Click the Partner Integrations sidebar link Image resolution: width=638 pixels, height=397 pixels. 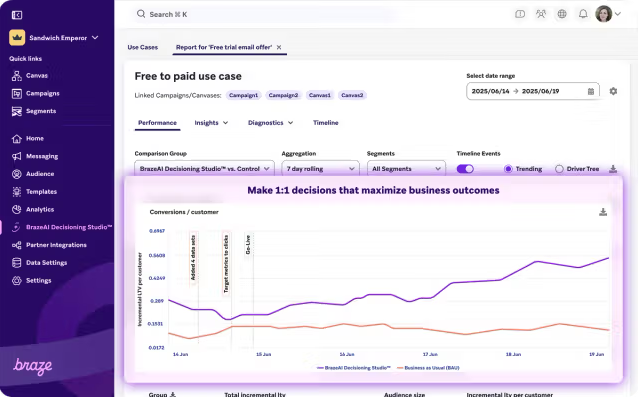(x=56, y=245)
